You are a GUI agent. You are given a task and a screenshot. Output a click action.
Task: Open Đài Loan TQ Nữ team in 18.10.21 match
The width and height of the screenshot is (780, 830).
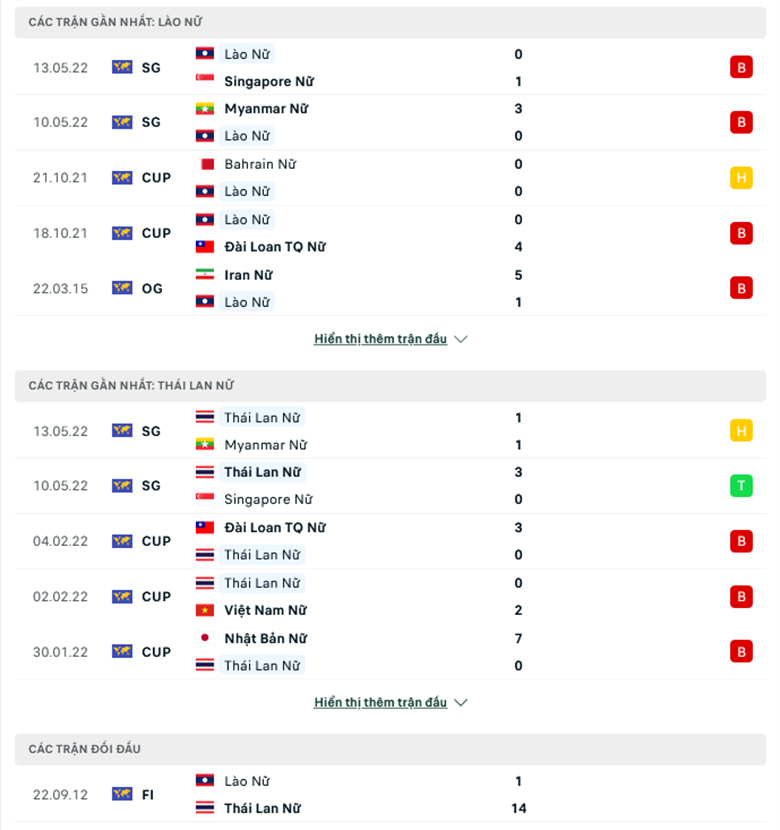(275, 247)
